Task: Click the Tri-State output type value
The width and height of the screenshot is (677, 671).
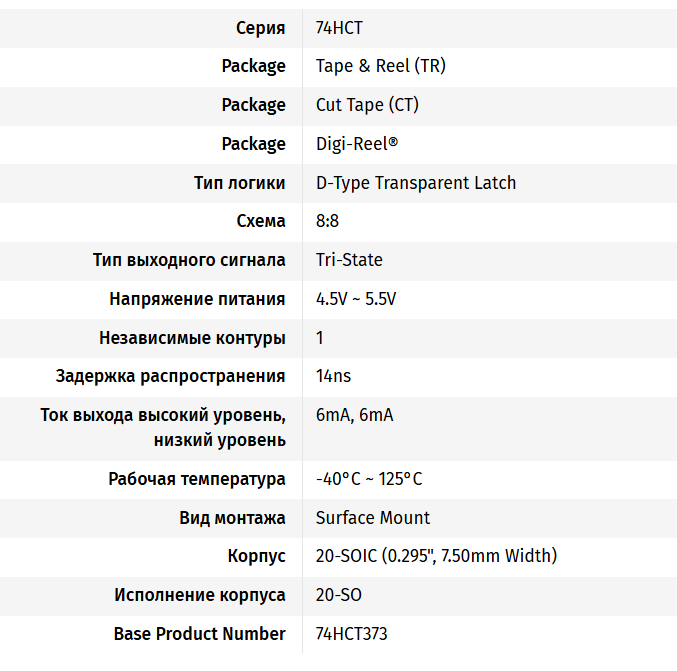Action: 349,260
